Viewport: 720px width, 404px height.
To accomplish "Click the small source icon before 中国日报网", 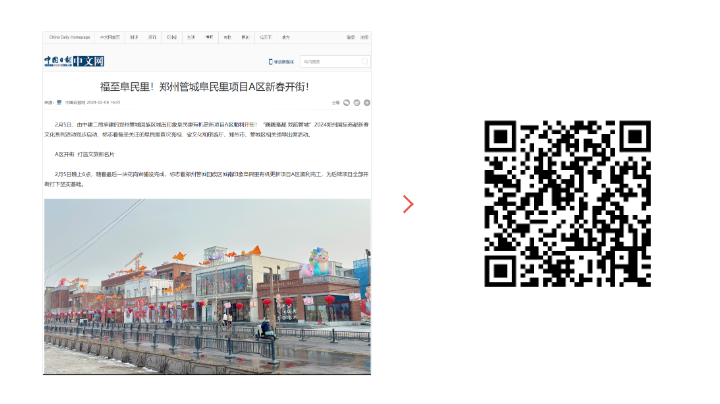I will (59, 102).
